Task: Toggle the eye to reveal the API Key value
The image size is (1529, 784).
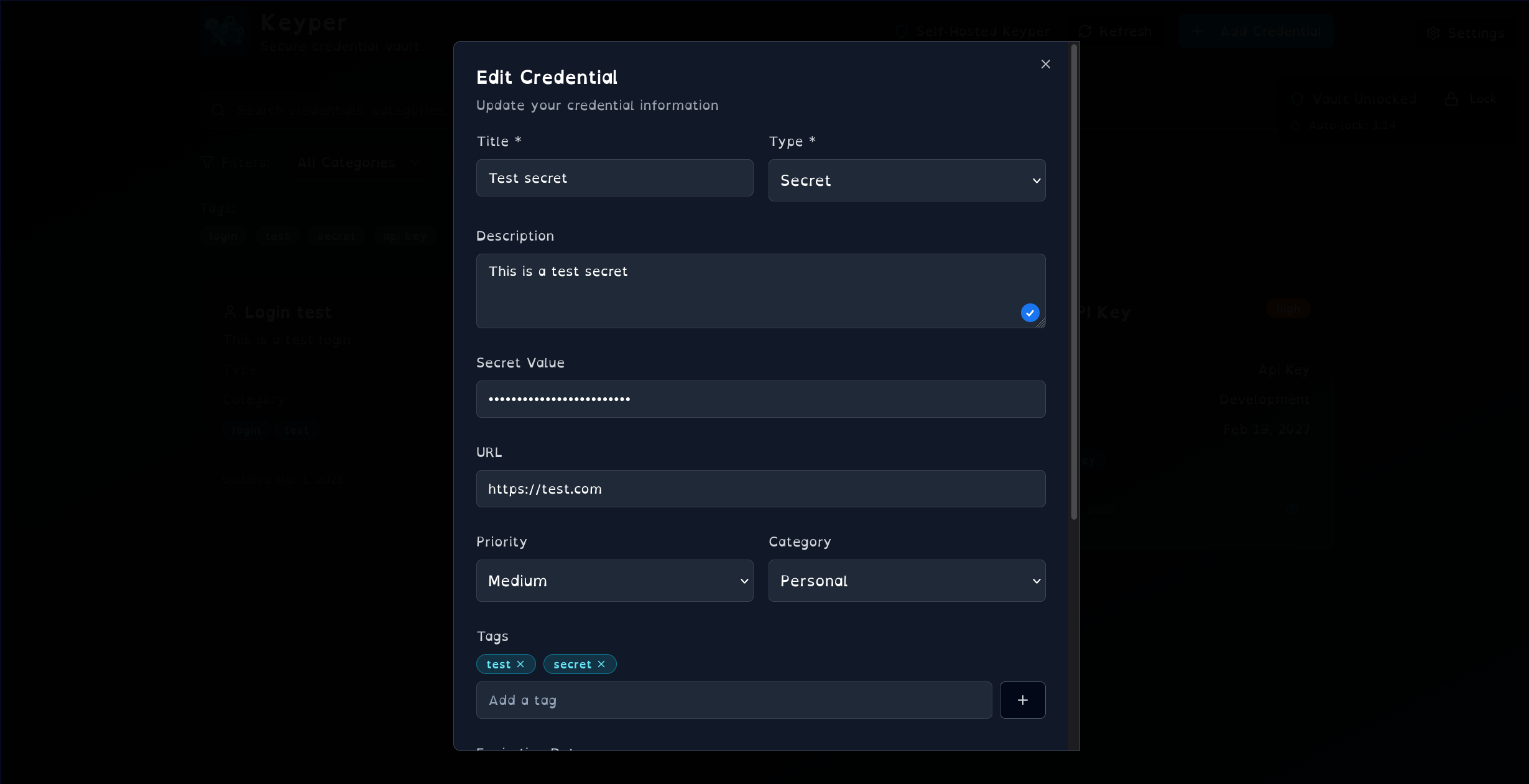Action: [x=1292, y=510]
